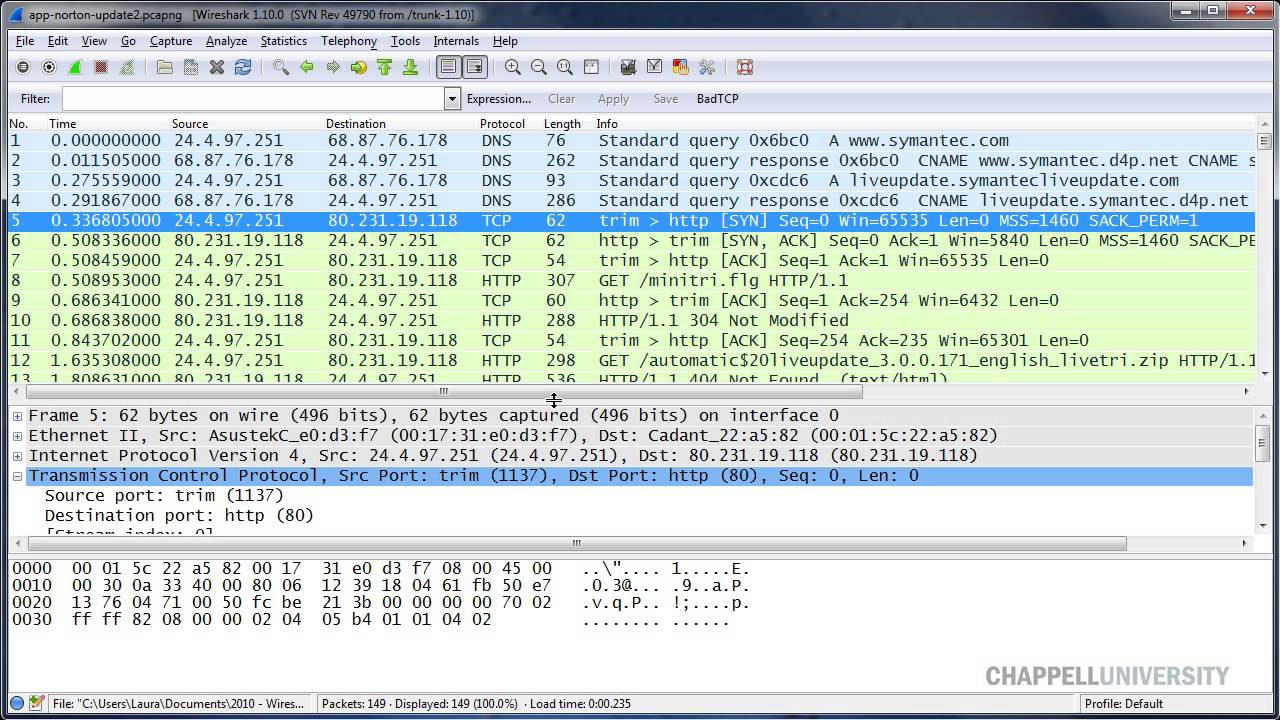
Task: Open expert info from status bar circle
Action: coord(17,703)
